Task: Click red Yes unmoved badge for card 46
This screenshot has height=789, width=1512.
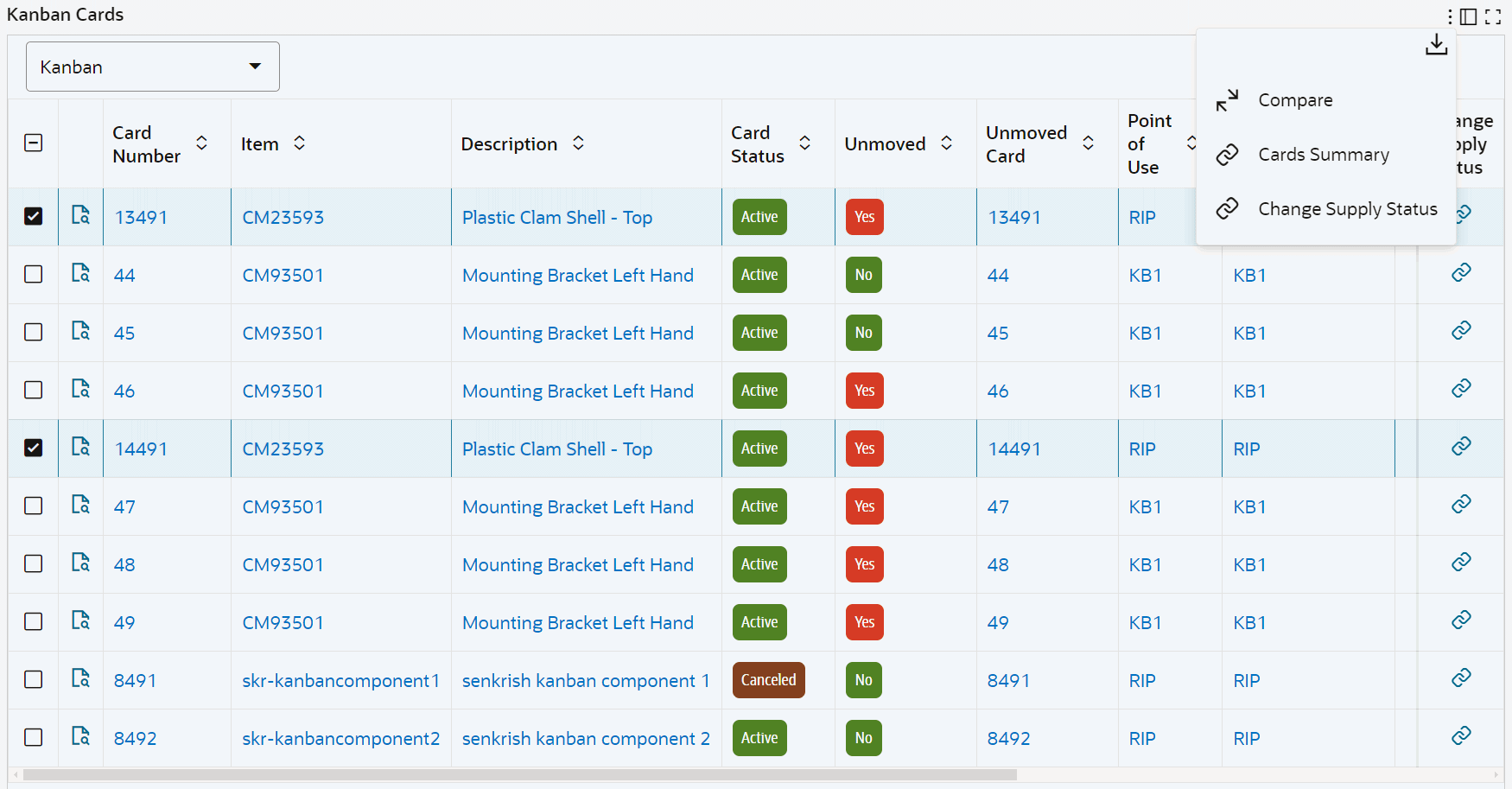Action: (x=865, y=391)
